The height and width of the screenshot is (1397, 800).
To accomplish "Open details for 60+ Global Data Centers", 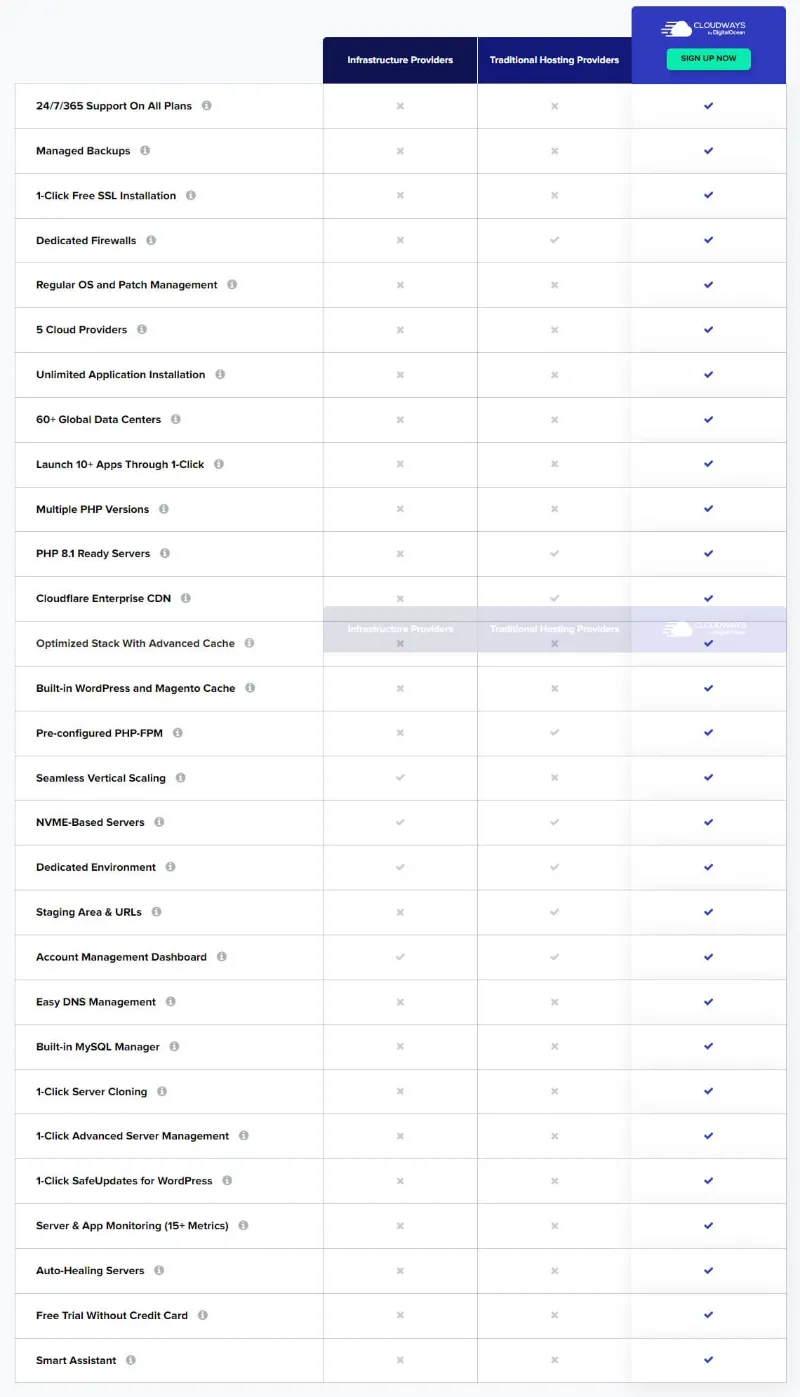I will point(175,419).
